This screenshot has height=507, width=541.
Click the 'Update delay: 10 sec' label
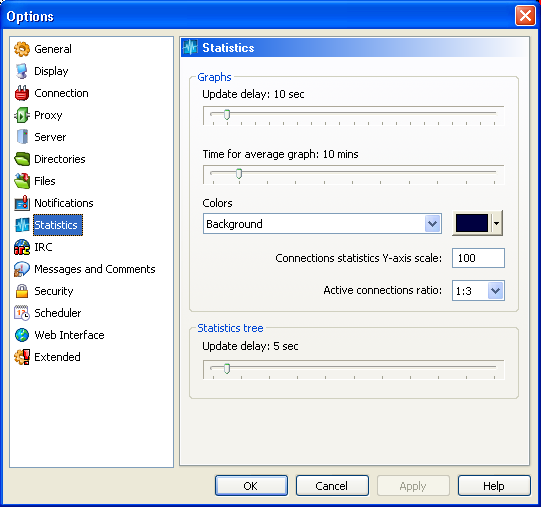(253, 94)
